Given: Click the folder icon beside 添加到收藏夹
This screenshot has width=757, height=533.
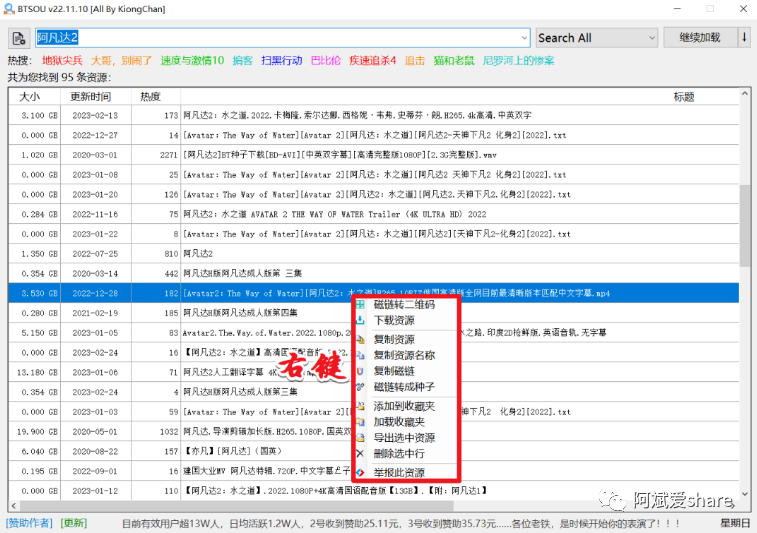Looking at the screenshot, I should pos(360,406).
